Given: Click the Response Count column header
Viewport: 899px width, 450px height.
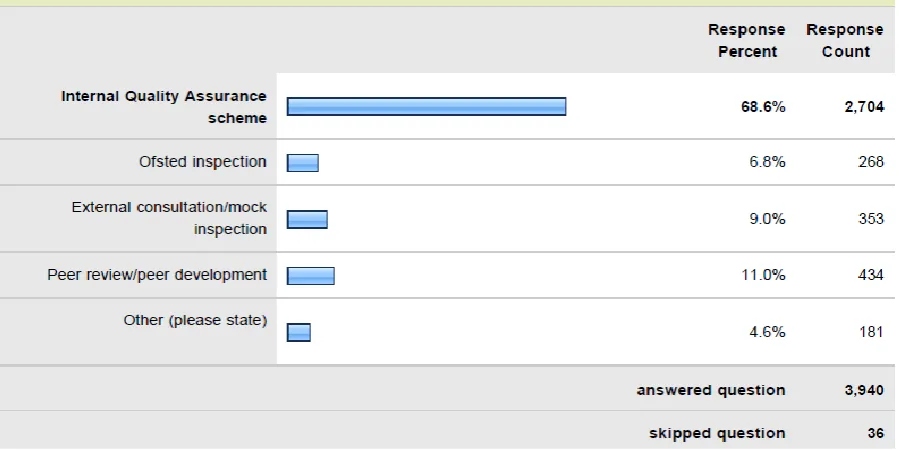Looking at the screenshot, I should (845, 40).
